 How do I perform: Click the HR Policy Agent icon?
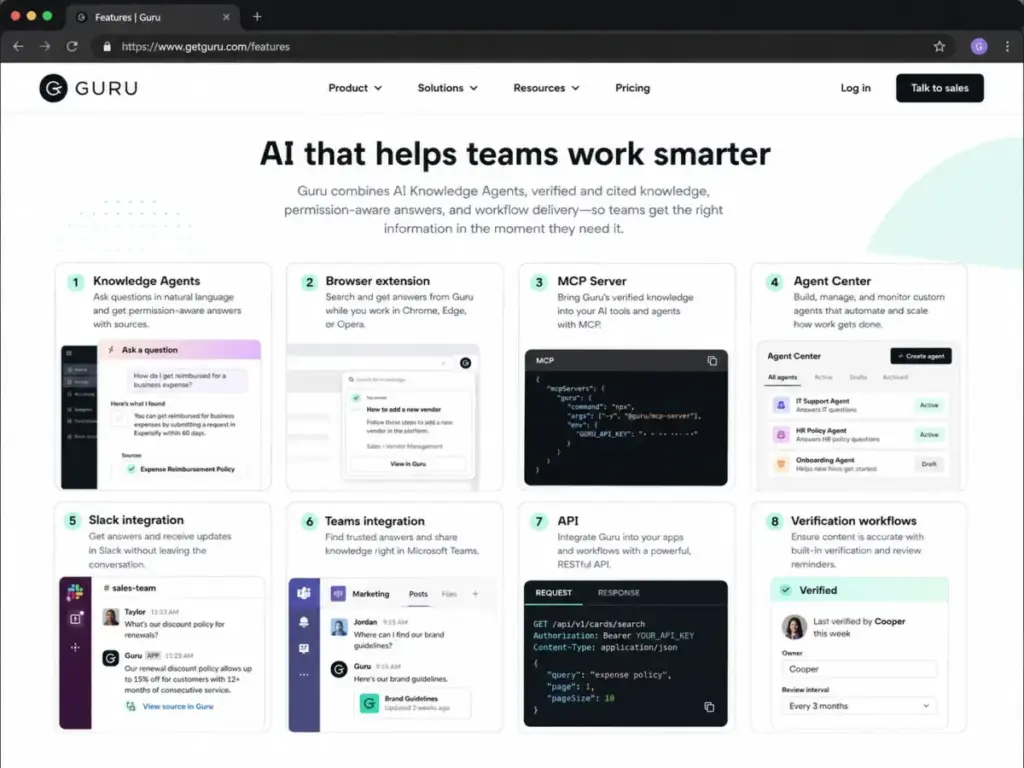780,434
